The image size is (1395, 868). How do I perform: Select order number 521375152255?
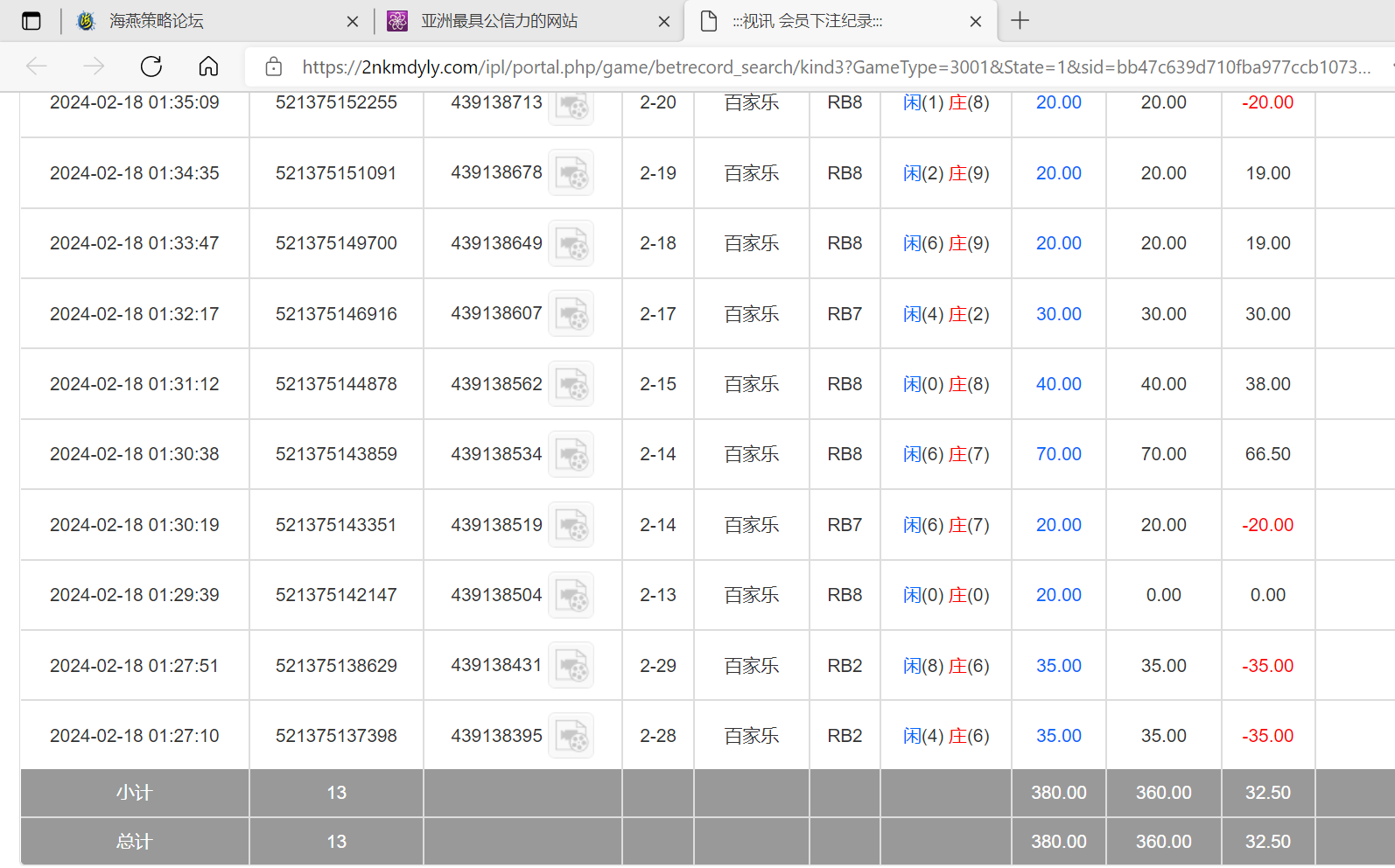pyautogui.click(x=336, y=102)
